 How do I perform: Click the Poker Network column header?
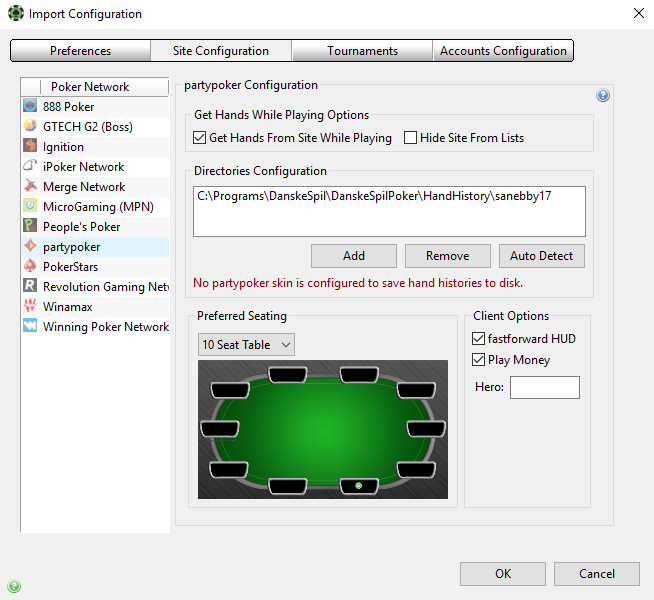pos(104,87)
